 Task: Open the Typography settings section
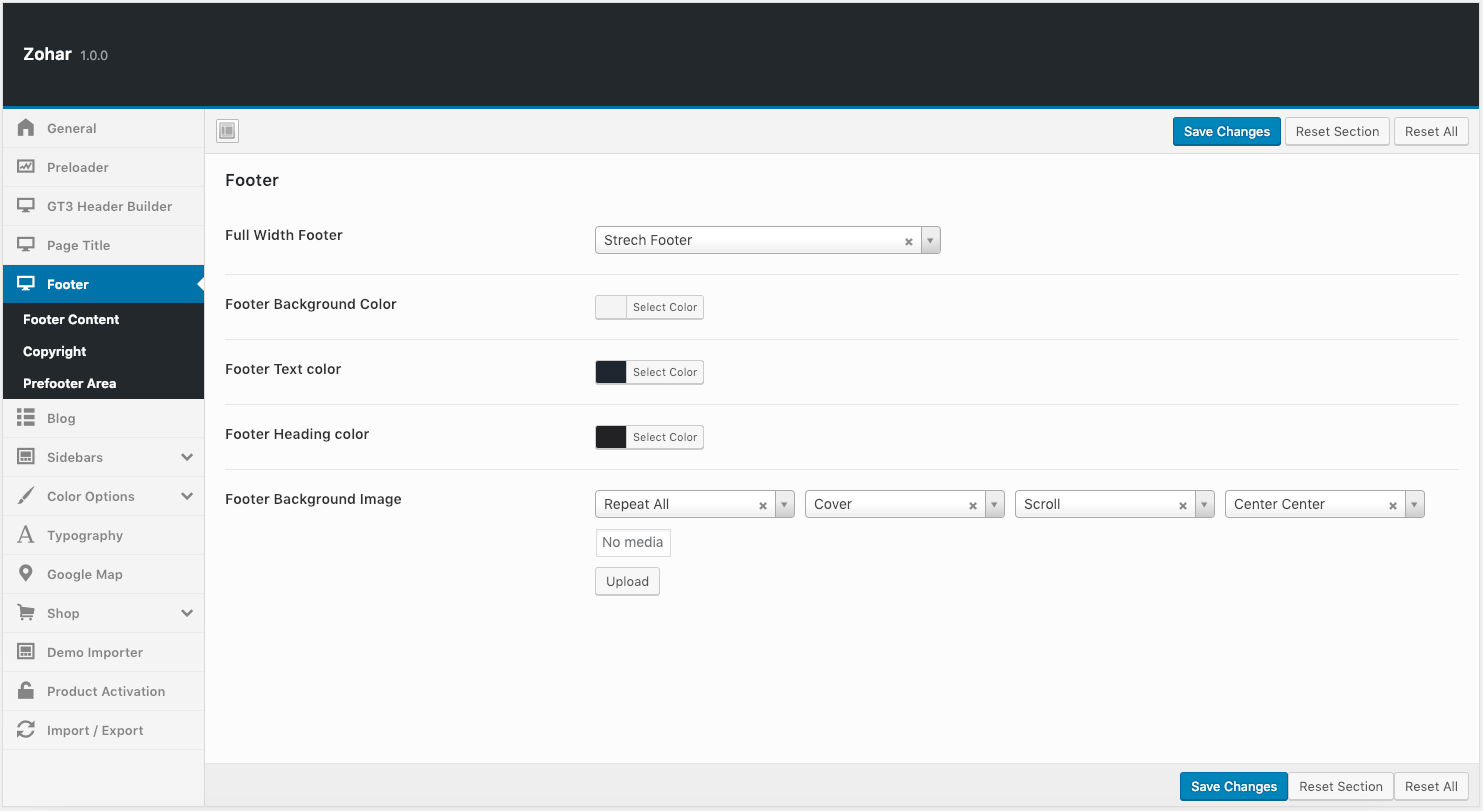103,535
